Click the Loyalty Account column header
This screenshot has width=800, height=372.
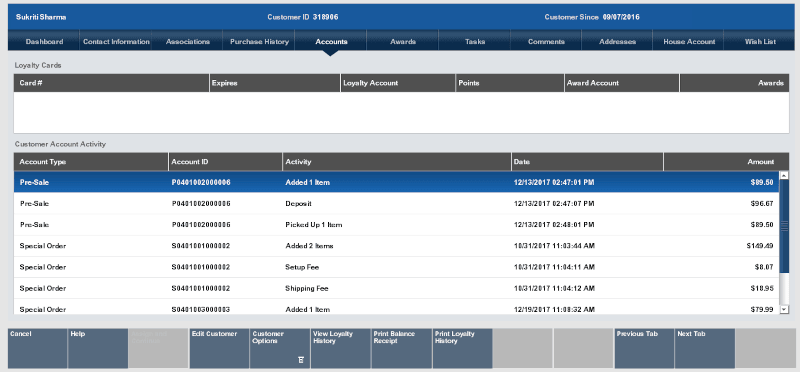[x=398, y=83]
